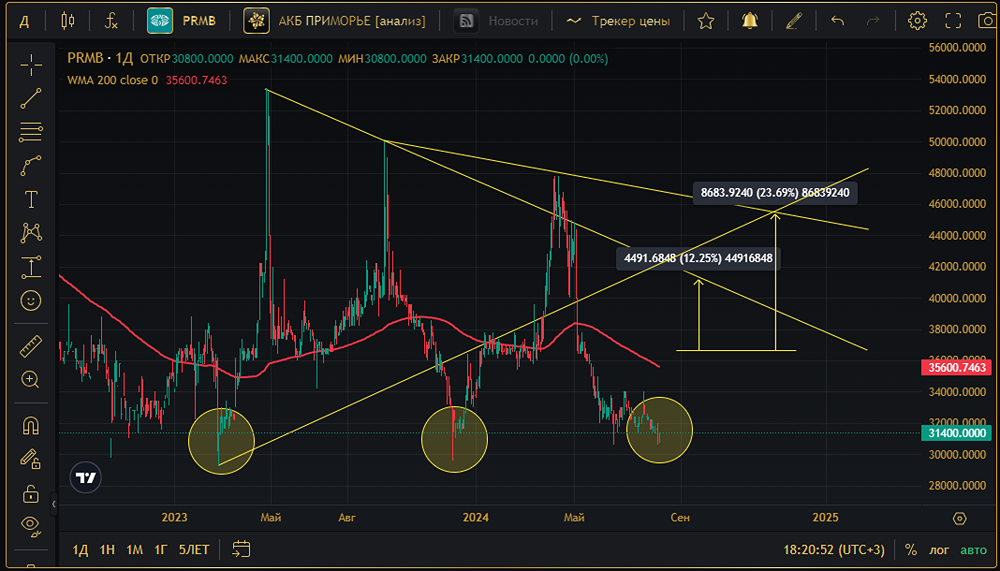Screen dimensions: 1000x571
Task: Set date range to 5ЛЕТ
Action: click(194, 549)
